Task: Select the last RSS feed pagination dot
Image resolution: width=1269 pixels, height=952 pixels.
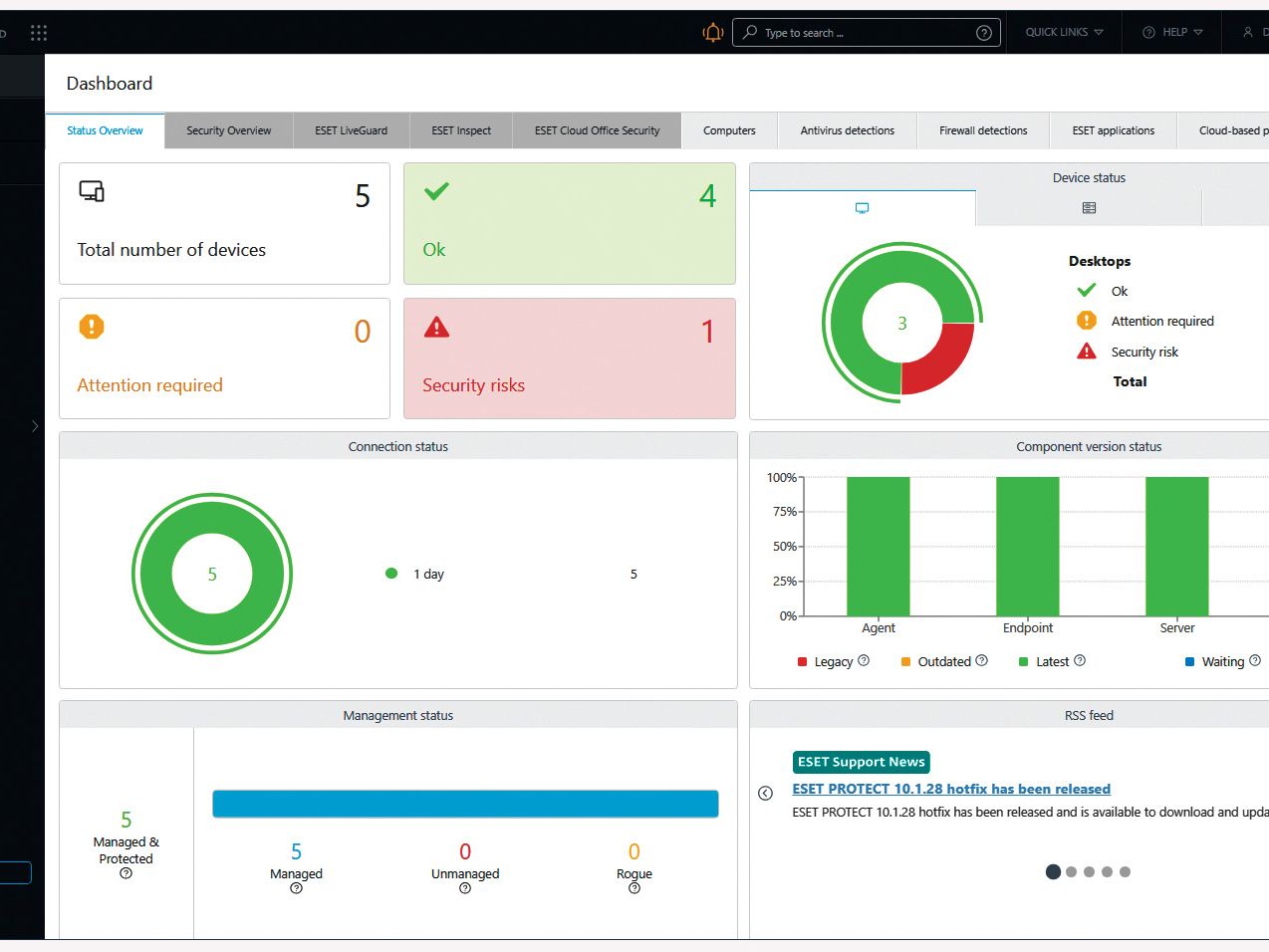Action: click(1125, 871)
